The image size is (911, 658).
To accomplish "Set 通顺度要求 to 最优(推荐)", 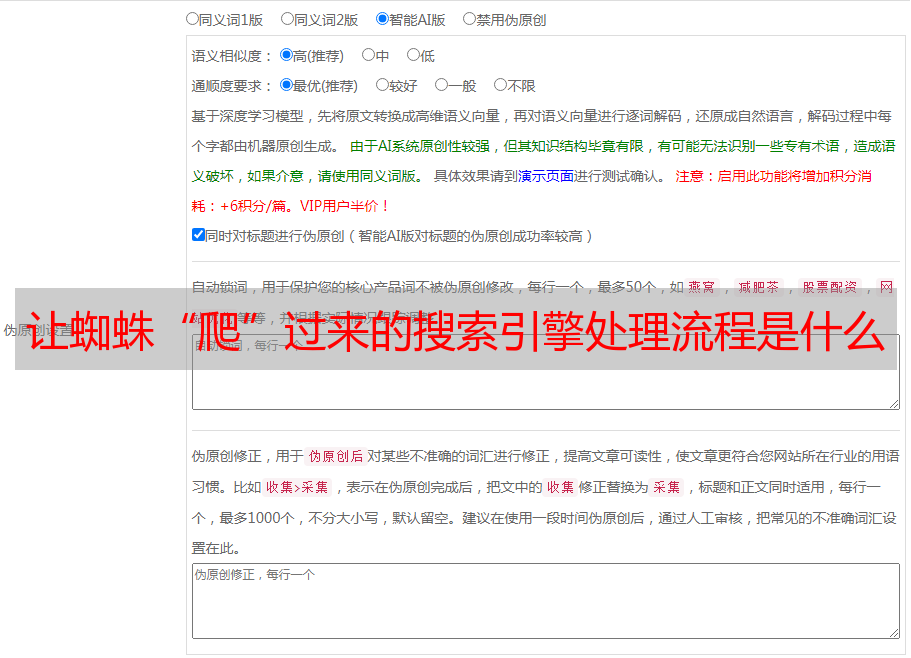I will click(286, 85).
